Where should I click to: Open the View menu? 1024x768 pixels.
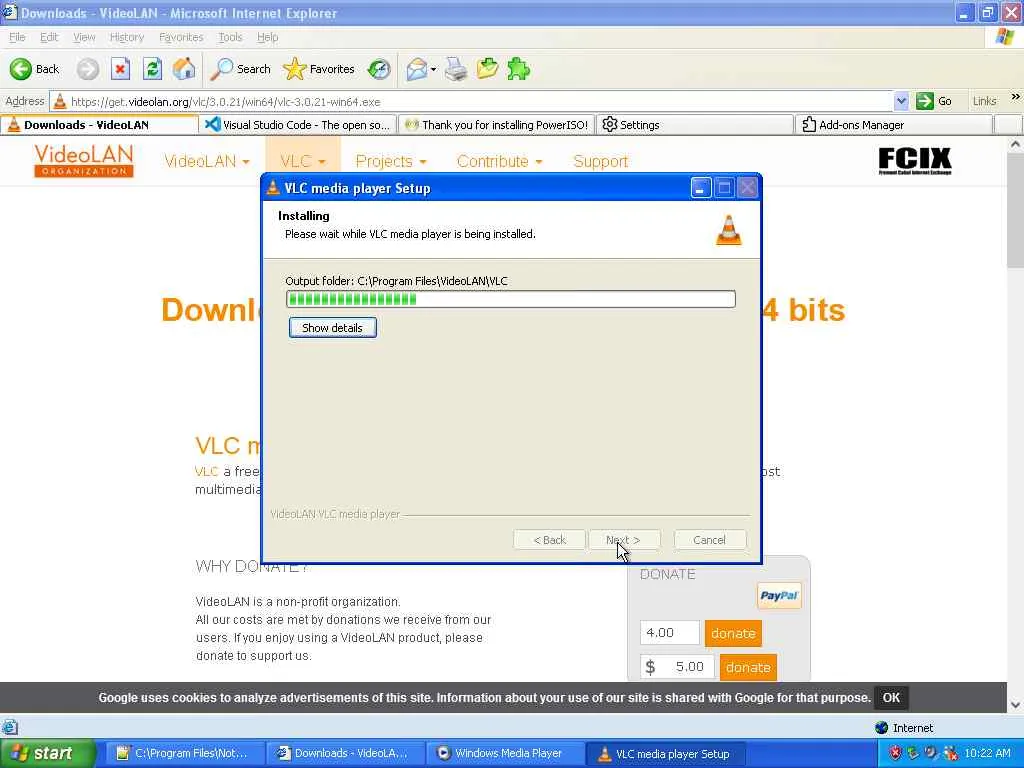point(84,37)
